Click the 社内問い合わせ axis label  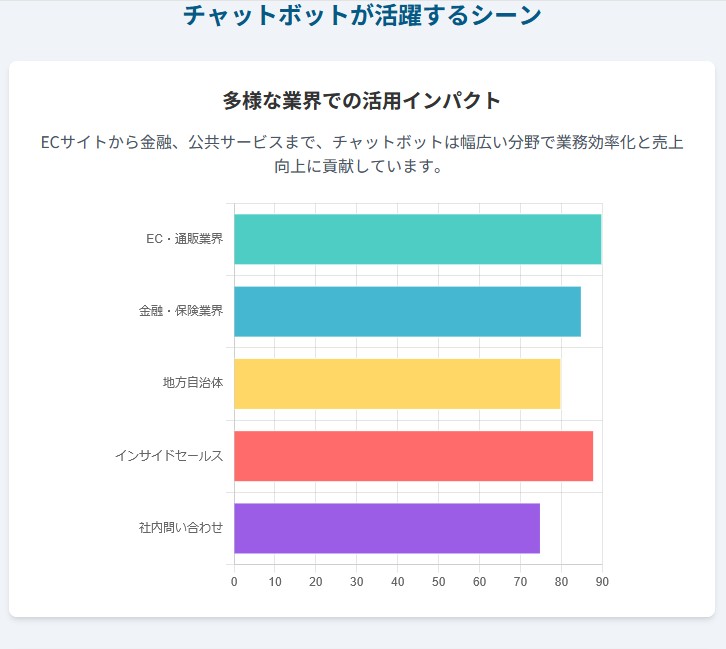point(180,528)
